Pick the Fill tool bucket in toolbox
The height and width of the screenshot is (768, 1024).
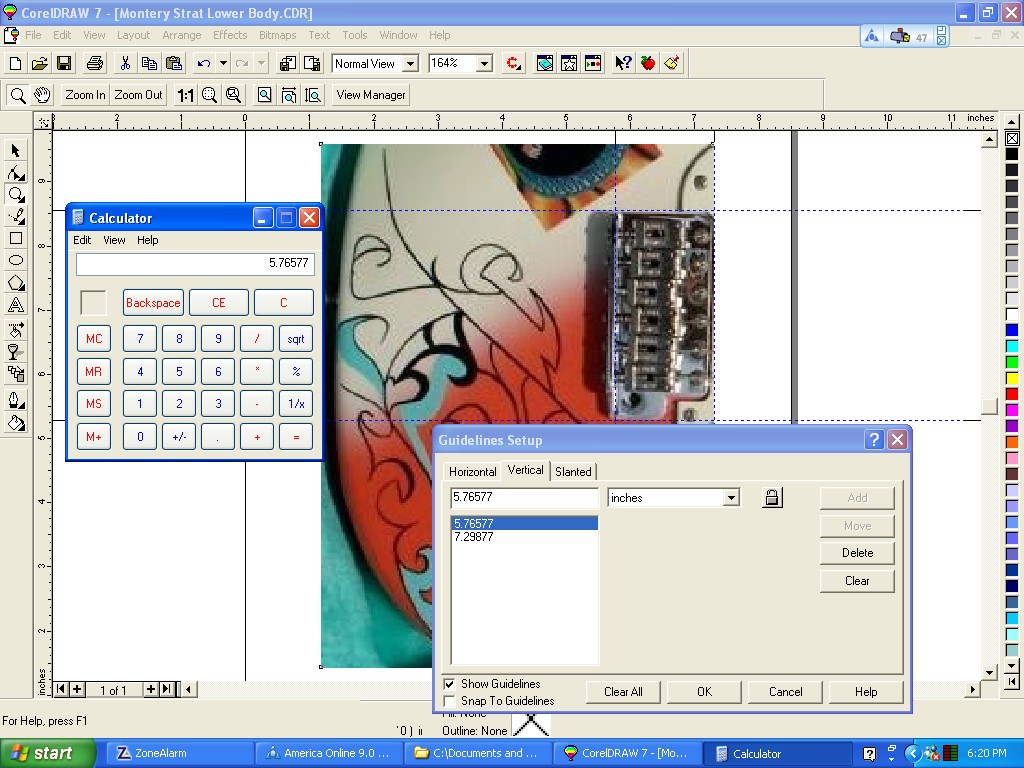tap(16, 423)
